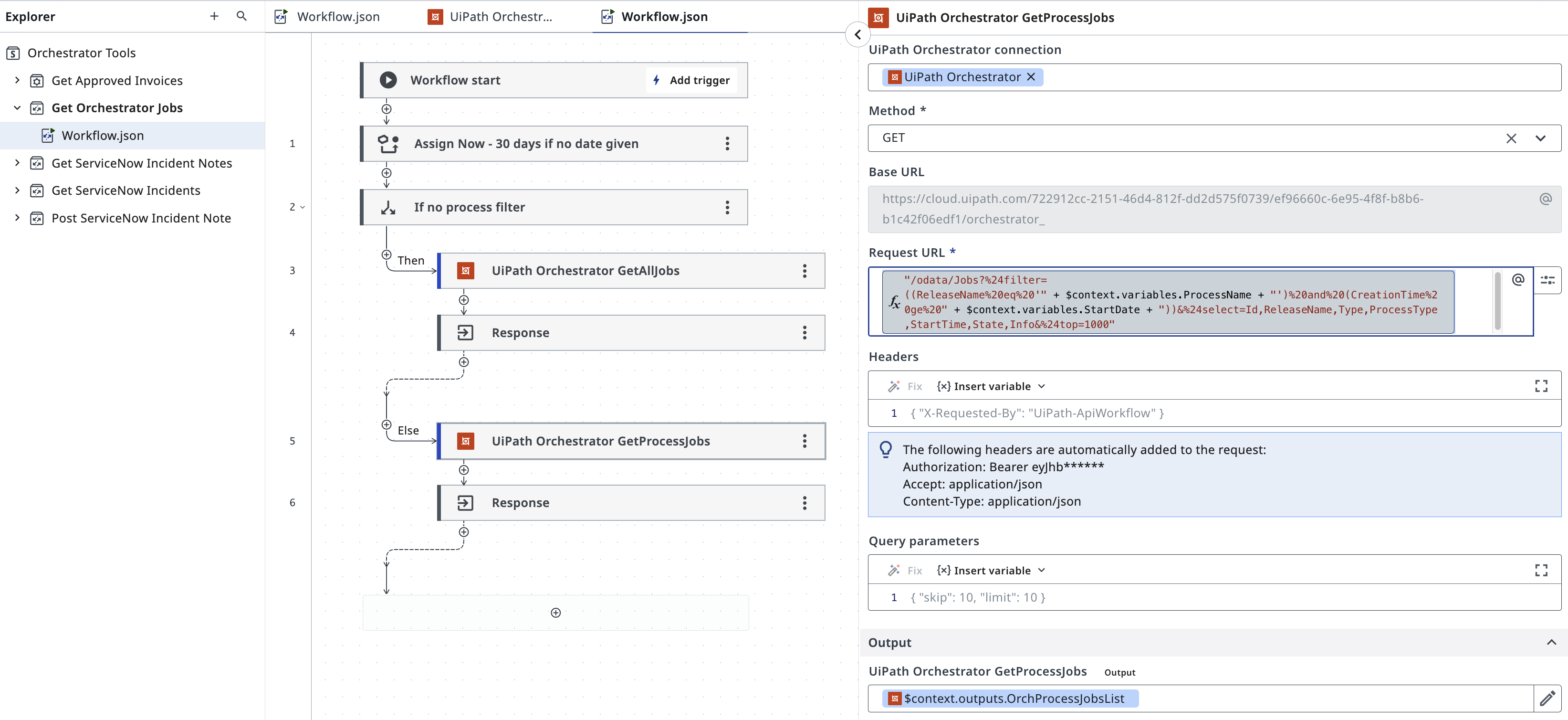
Task: Click the Request URL scrollbar
Action: click(x=1497, y=302)
